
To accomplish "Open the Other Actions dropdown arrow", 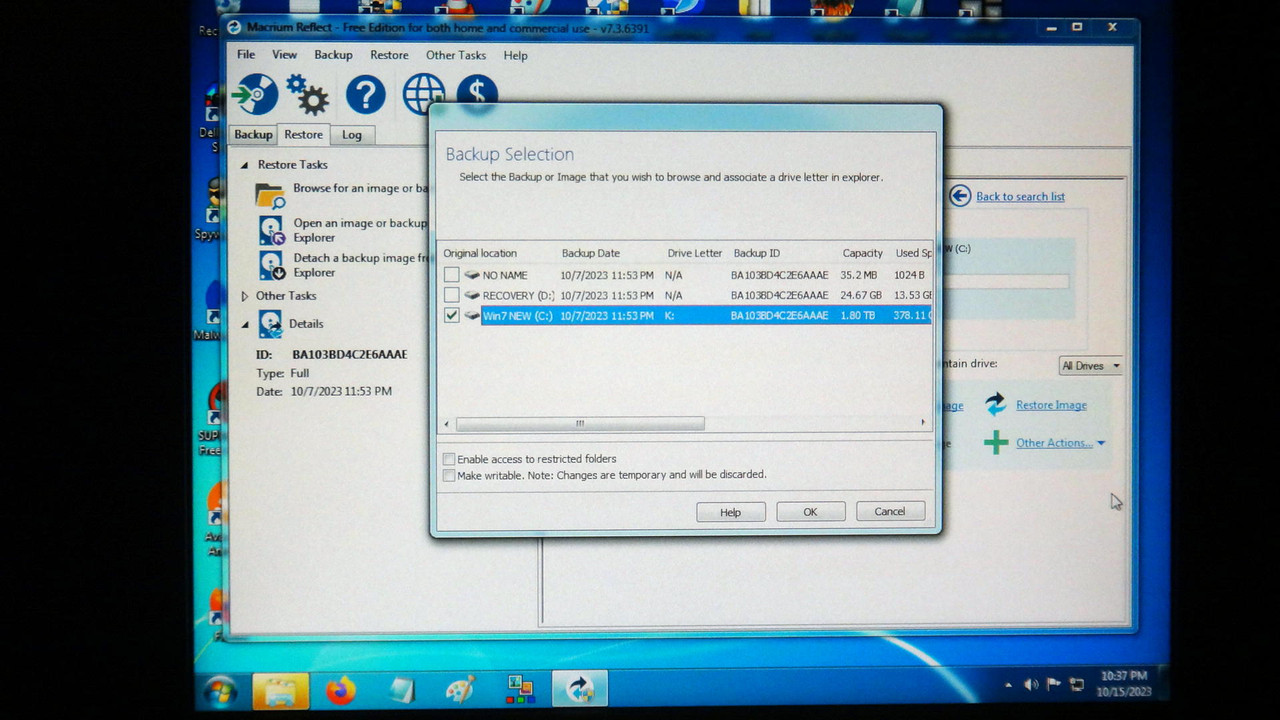I will click(1101, 443).
